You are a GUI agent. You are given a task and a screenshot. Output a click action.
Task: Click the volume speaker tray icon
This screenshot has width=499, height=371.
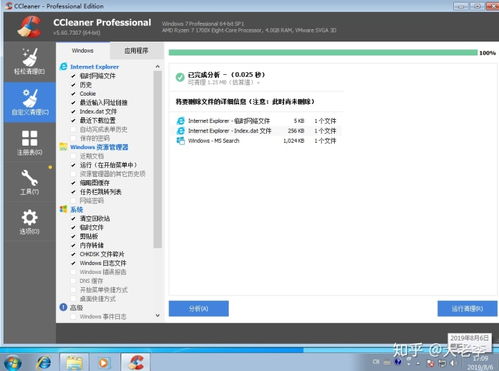[x=452, y=363]
